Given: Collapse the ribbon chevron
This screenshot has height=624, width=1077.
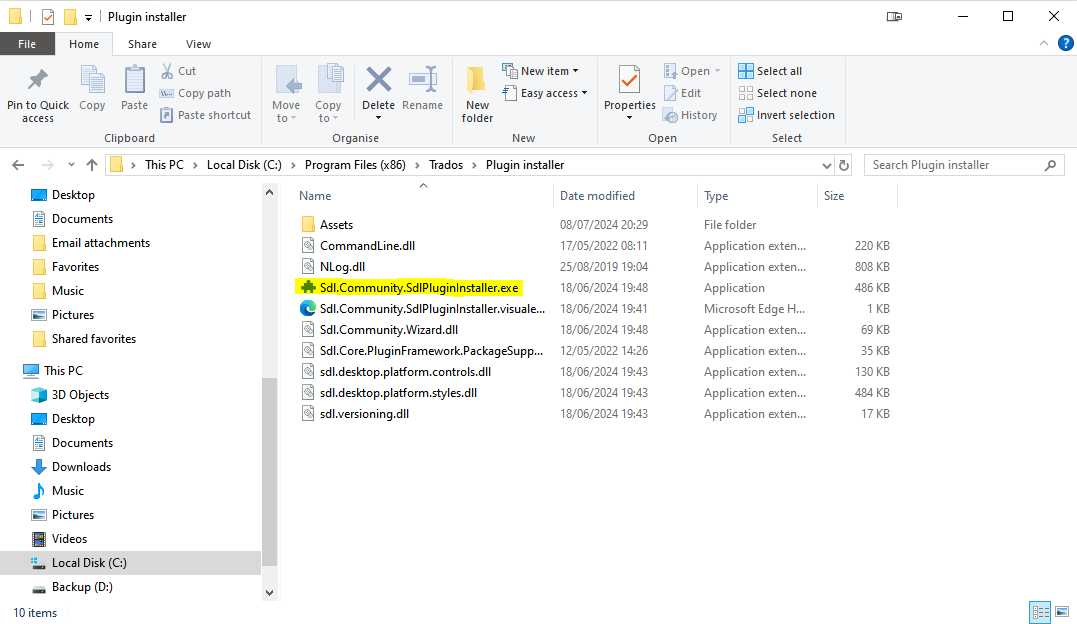Looking at the screenshot, I should (1044, 43).
